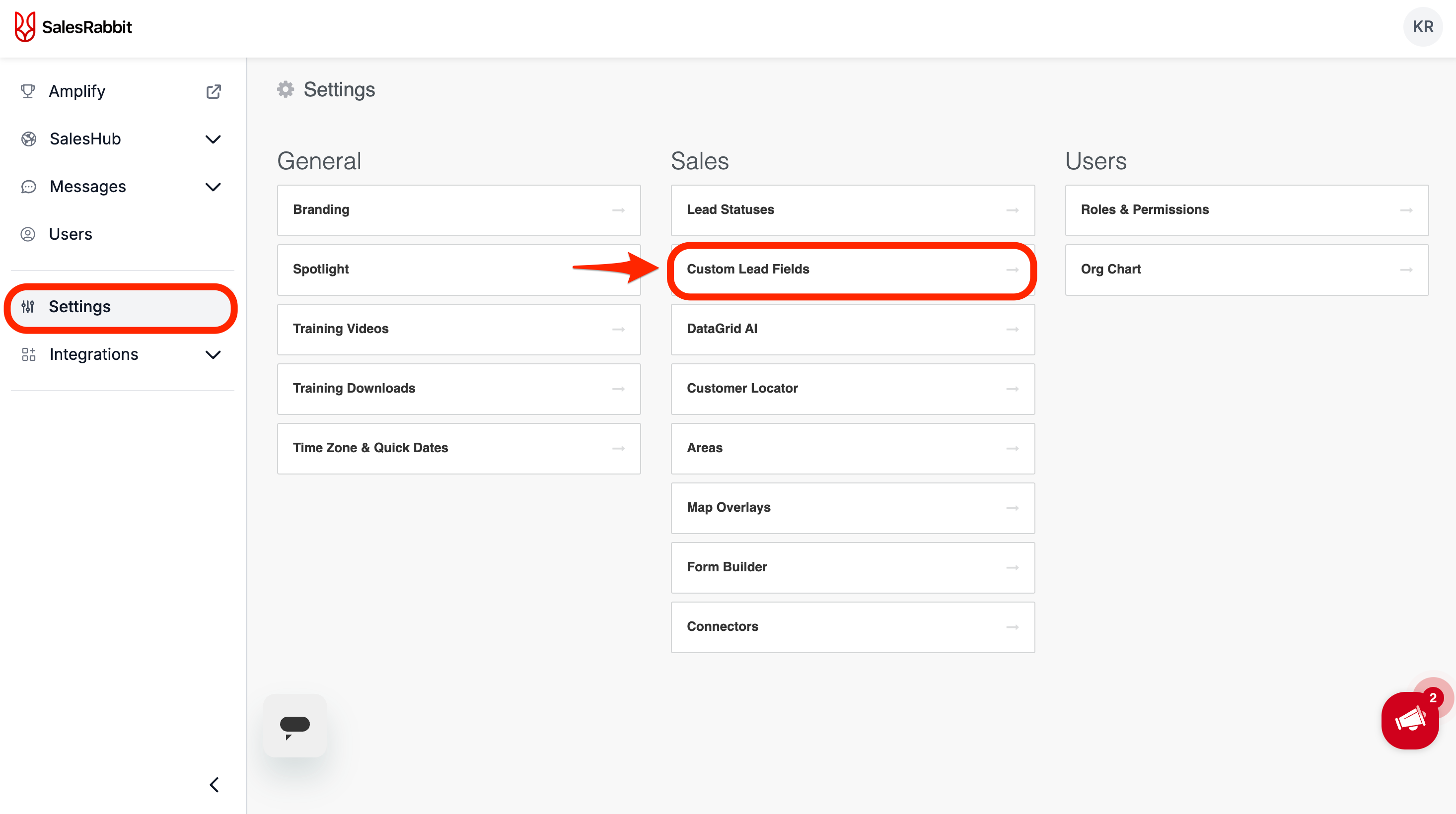The width and height of the screenshot is (1456, 814).
Task: Collapse the sidebar with left chevron
Action: tap(214, 785)
